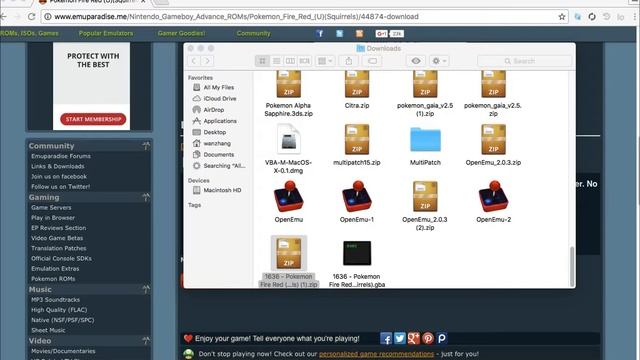
Task: Click the Finder vertical scrollbar
Action: (x=572, y=267)
